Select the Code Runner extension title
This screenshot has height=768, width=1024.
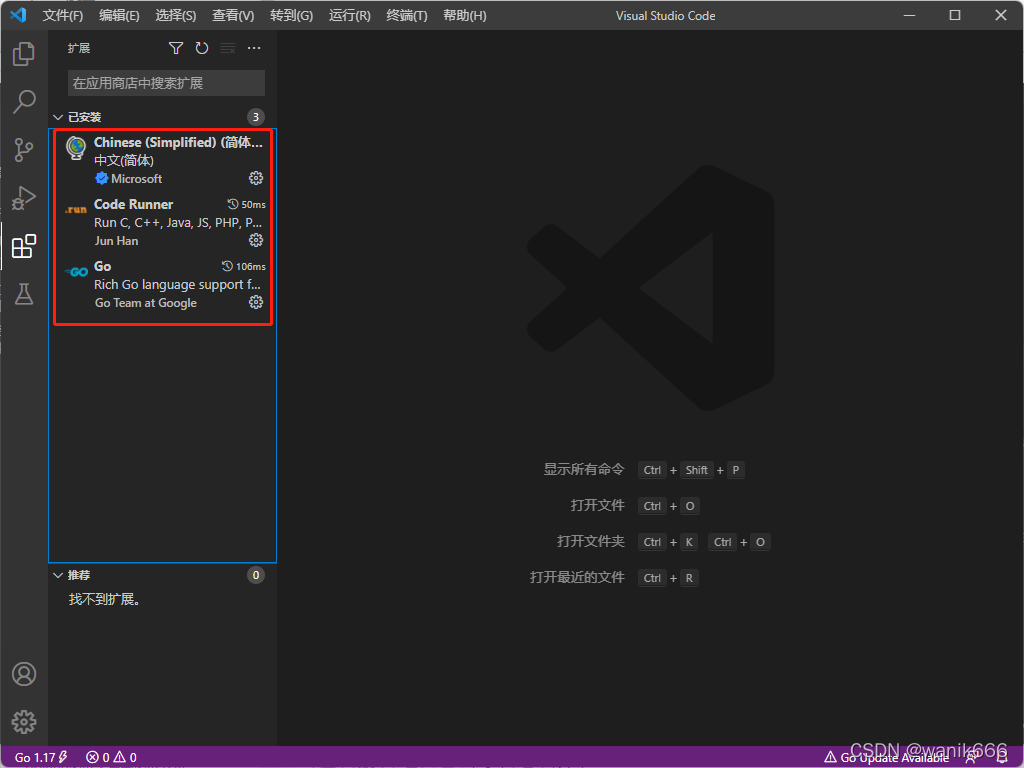pyautogui.click(x=133, y=204)
